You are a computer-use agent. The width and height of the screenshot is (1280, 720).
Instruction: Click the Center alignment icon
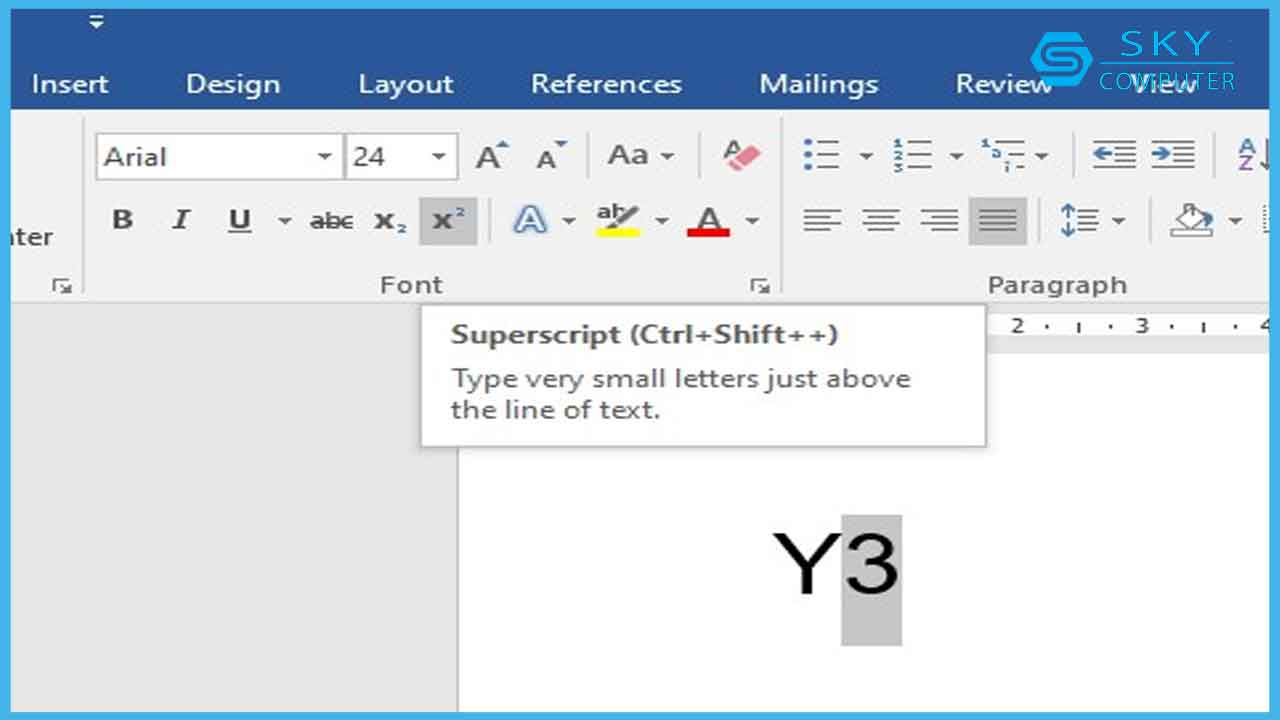[x=880, y=220]
